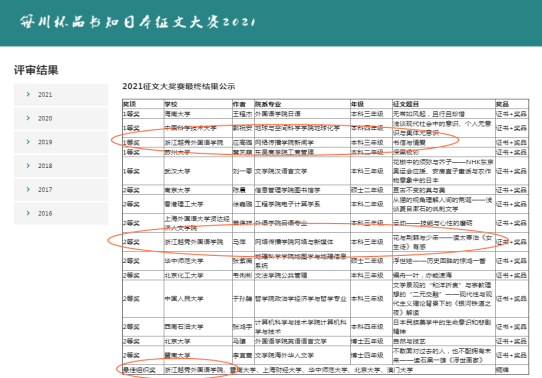
Task: Select the 2018 sidebar item
Action: click(x=61, y=166)
